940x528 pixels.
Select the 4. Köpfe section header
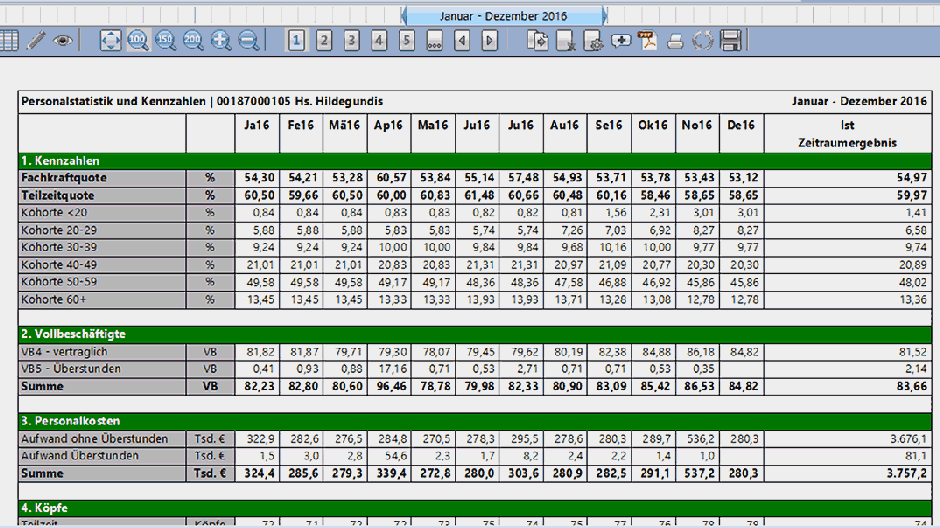pos(475,508)
